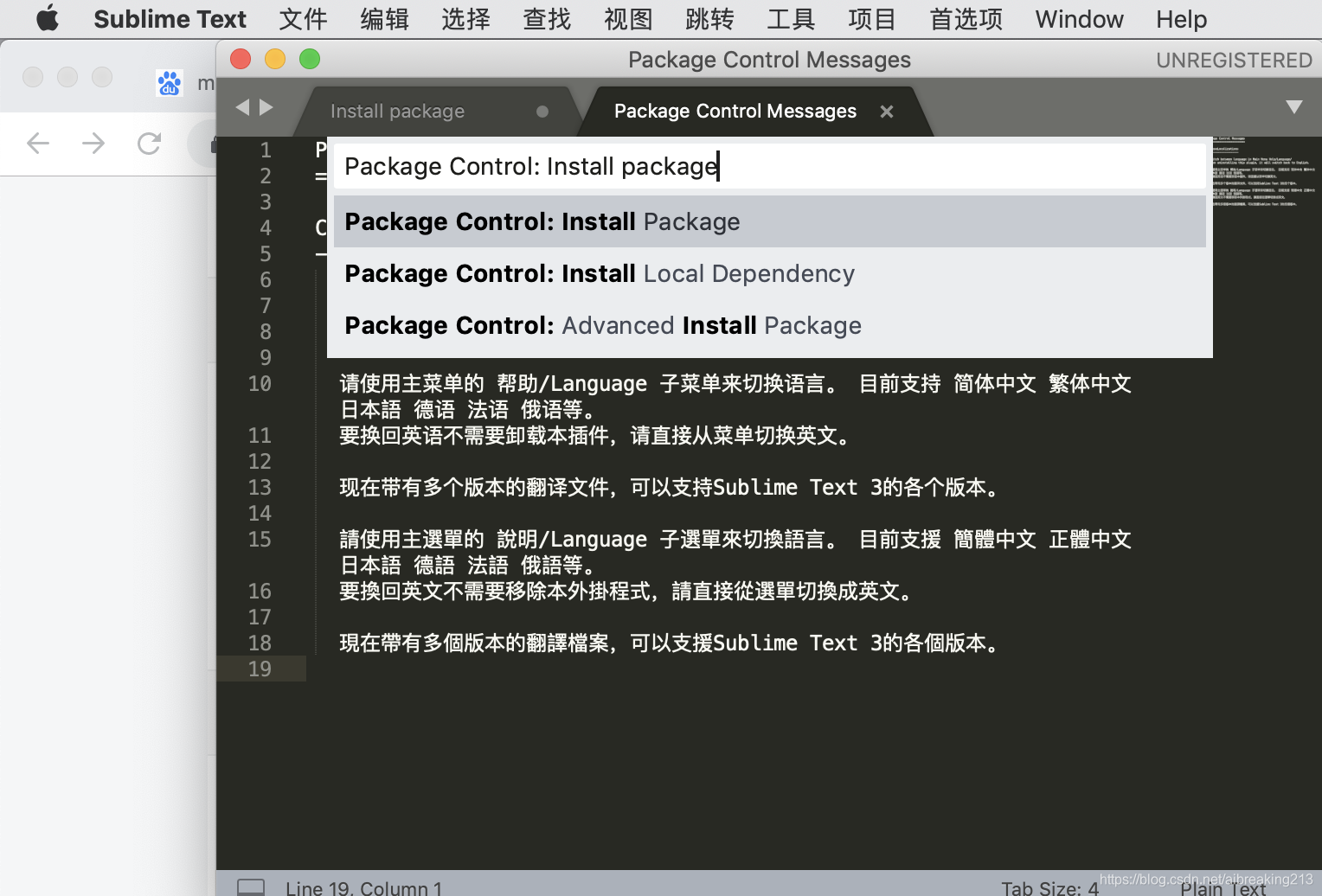Viewport: 1322px width, 896px height.
Task: Click the forward navigation arrow in the tab bar
Action: pyautogui.click(x=267, y=106)
